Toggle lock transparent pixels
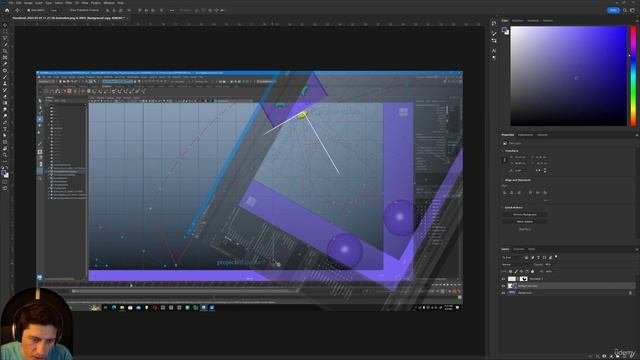Screen dimensions: 640x360 point(510,271)
